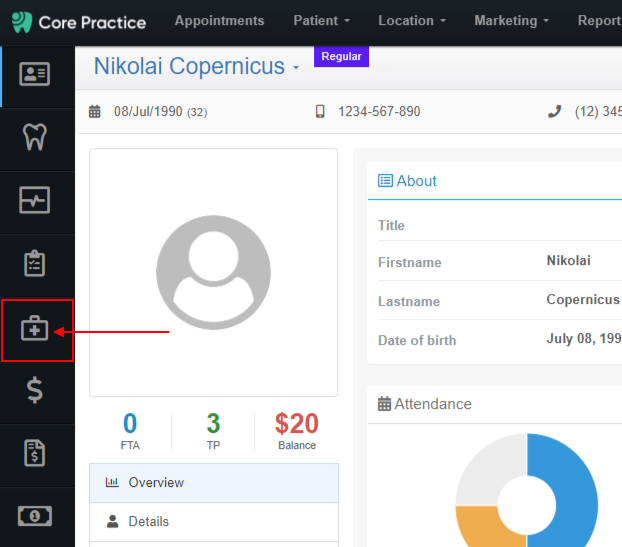Open the Report menu
This screenshot has height=547, width=622.
point(599,21)
